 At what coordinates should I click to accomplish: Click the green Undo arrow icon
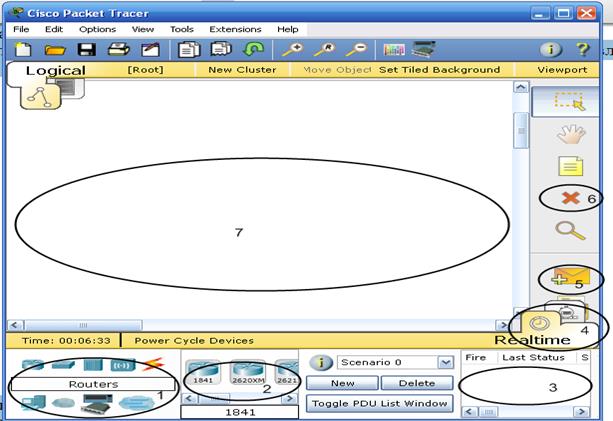point(253,50)
